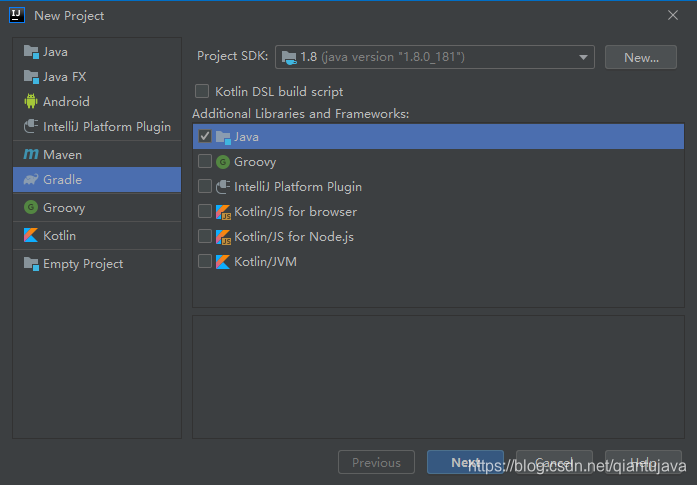Tick the Kotlin/JS for browser checkbox
697x485 pixels.
coord(205,211)
